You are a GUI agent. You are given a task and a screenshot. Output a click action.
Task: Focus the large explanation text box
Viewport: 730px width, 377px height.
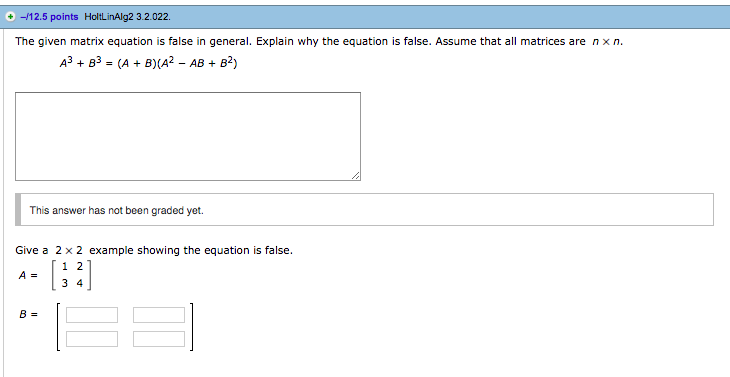(188, 136)
